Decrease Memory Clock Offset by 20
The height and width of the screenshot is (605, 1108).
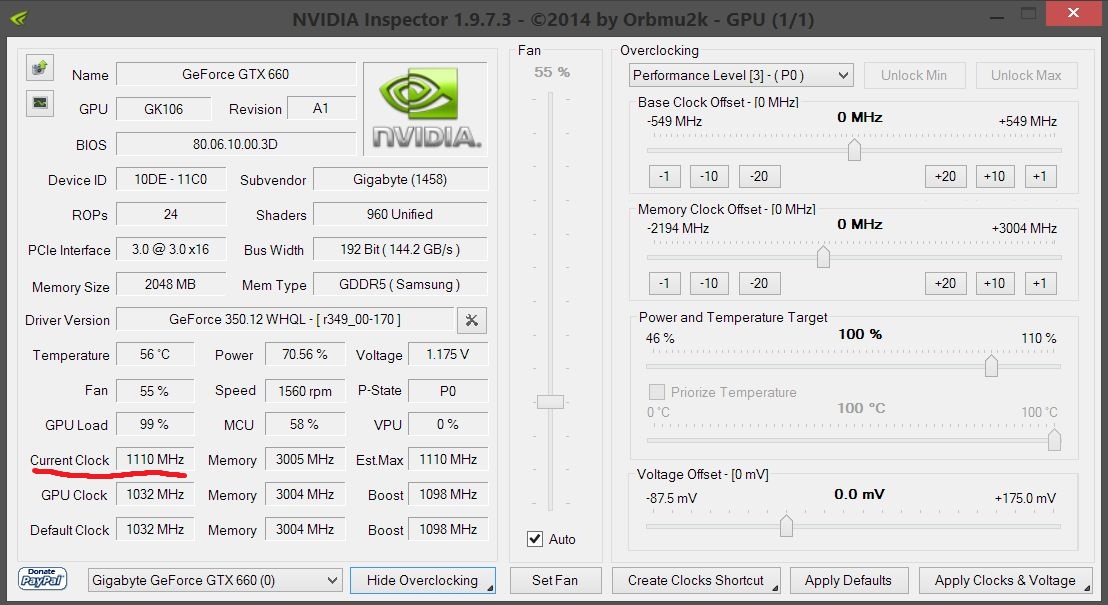click(x=759, y=283)
